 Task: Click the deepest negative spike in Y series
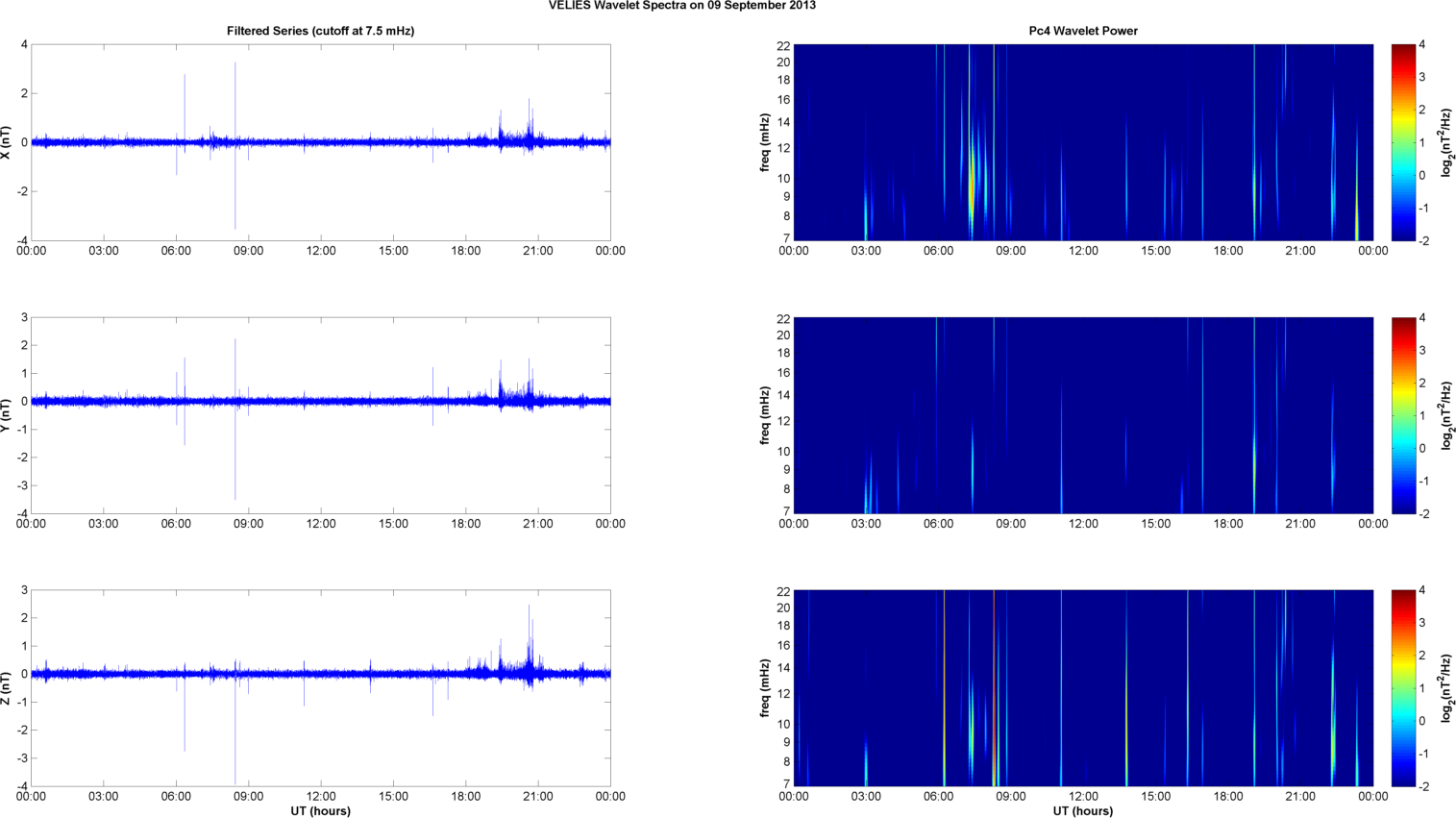click(x=235, y=495)
